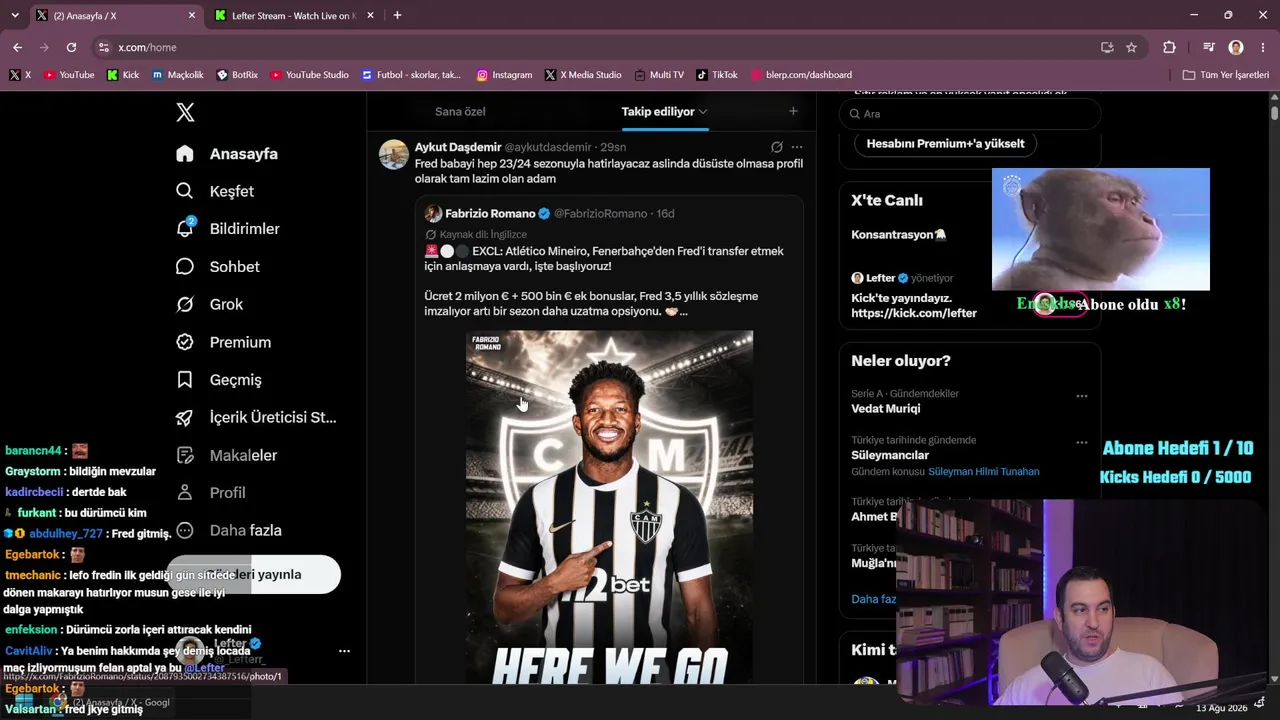Open the Instagram bookmark
The image size is (1280, 720).
pyautogui.click(x=504, y=75)
